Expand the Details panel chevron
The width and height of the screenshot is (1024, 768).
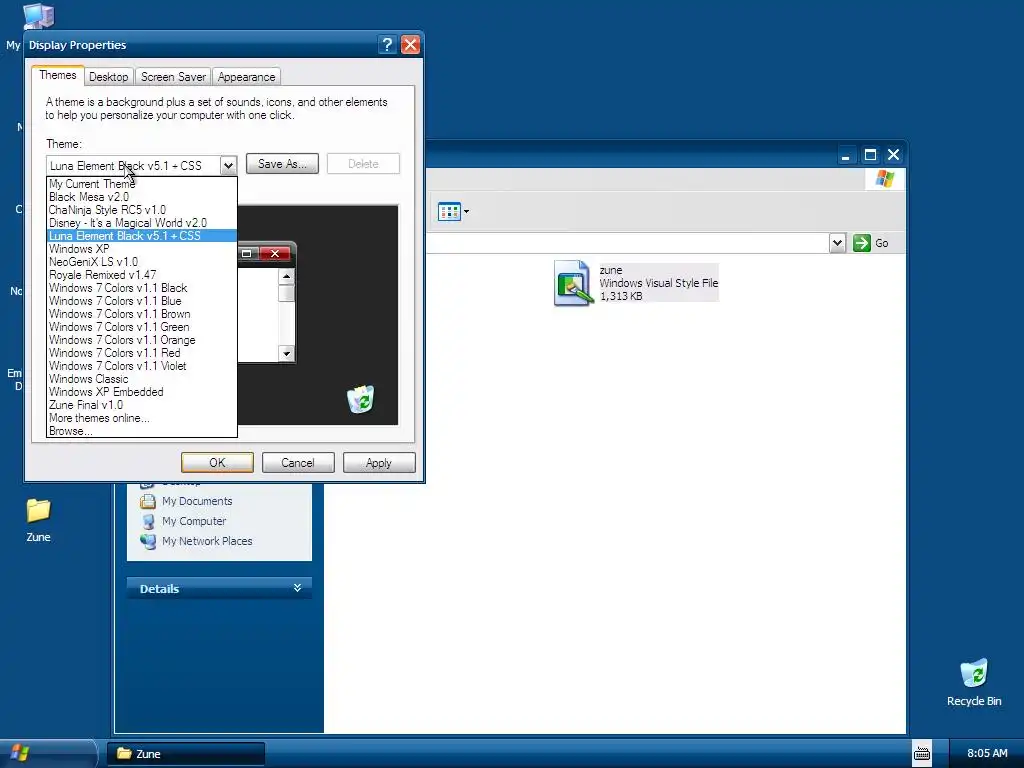coord(297,588)
